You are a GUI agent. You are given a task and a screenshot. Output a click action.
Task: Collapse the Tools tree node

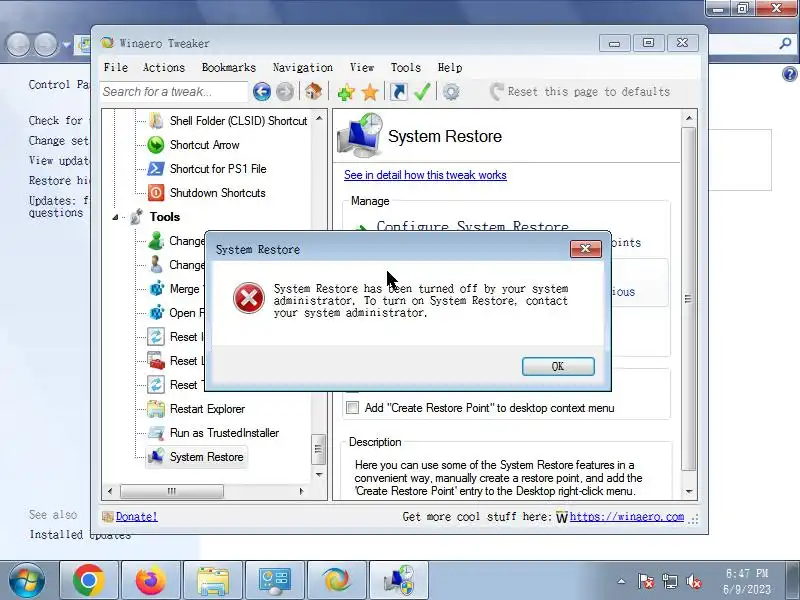pyautogui.click(x=115, y=217)
